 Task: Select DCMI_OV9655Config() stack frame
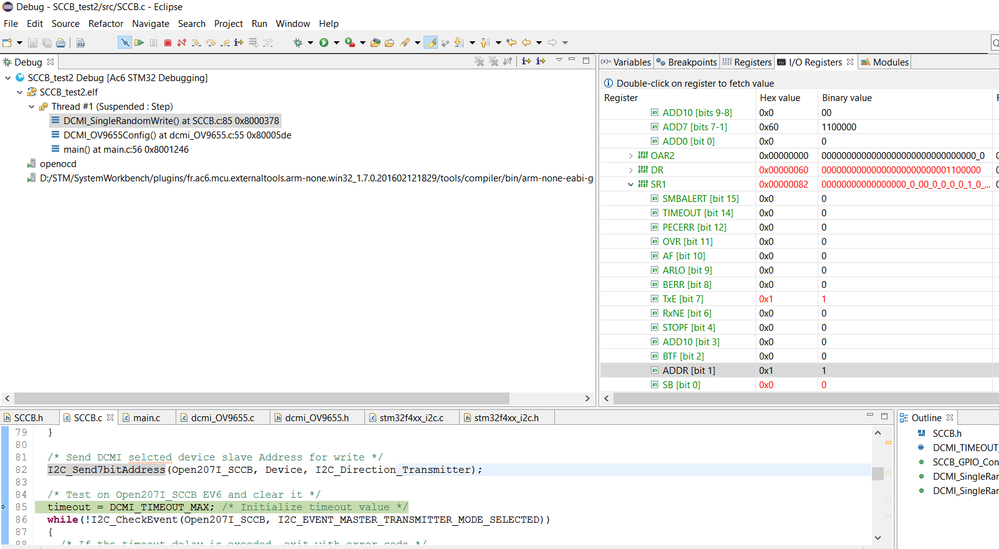coord(177,135)
